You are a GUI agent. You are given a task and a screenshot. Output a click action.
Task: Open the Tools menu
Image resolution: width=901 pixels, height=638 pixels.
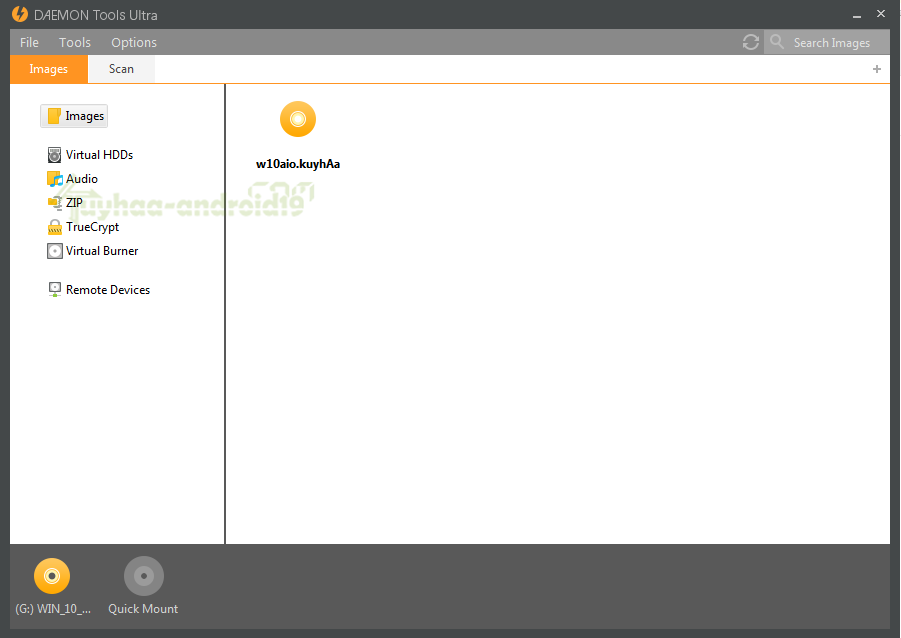(x=75, y=43)
